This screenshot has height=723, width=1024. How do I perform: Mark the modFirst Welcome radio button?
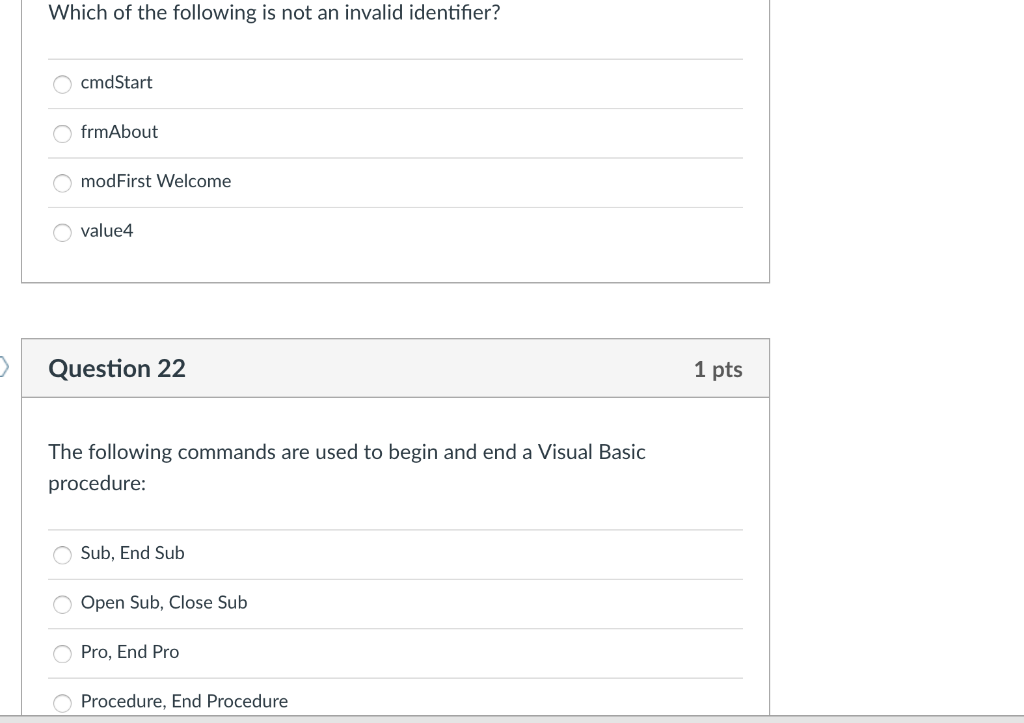62,183
